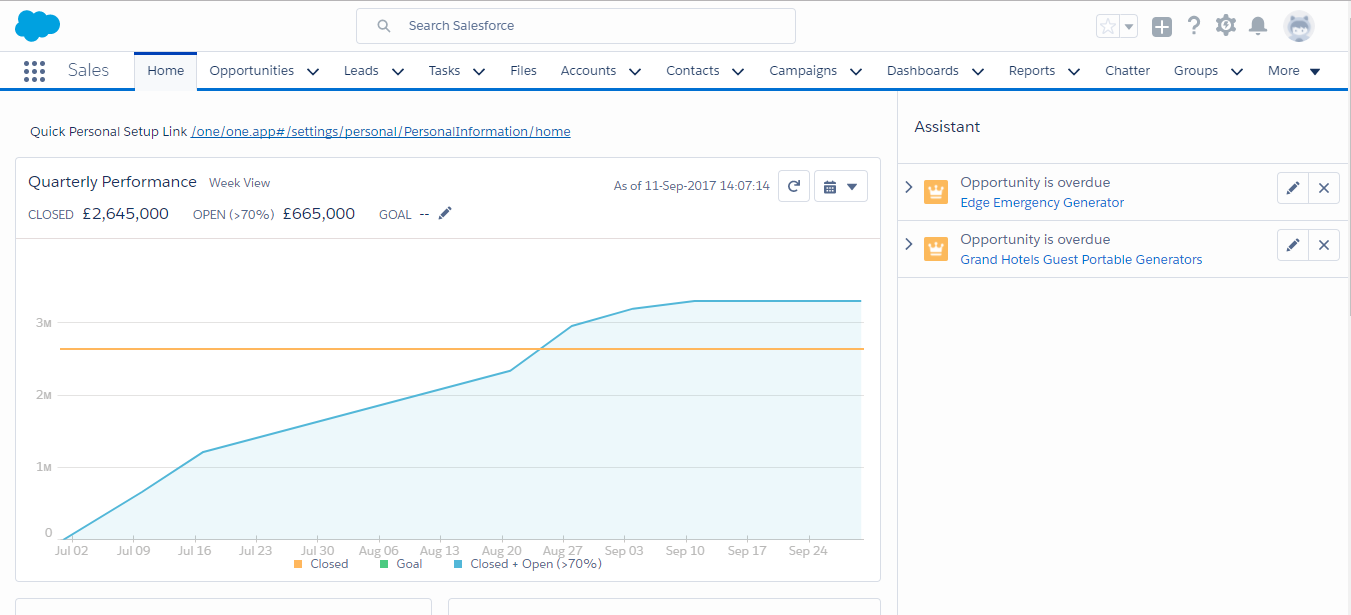Go to the Opportunities tab
1351x615 pixels.
coord(252,71)
